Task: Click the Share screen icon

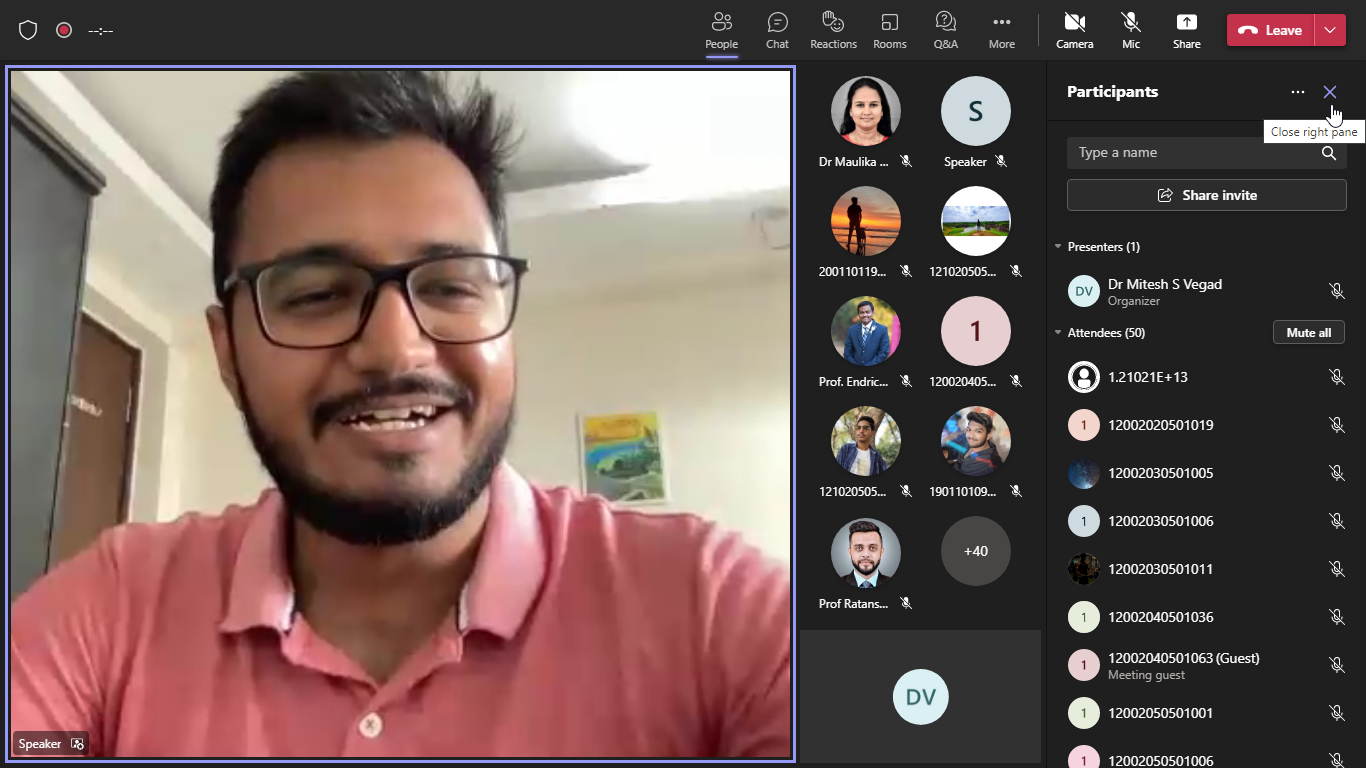Action: tap(1186, 30)
